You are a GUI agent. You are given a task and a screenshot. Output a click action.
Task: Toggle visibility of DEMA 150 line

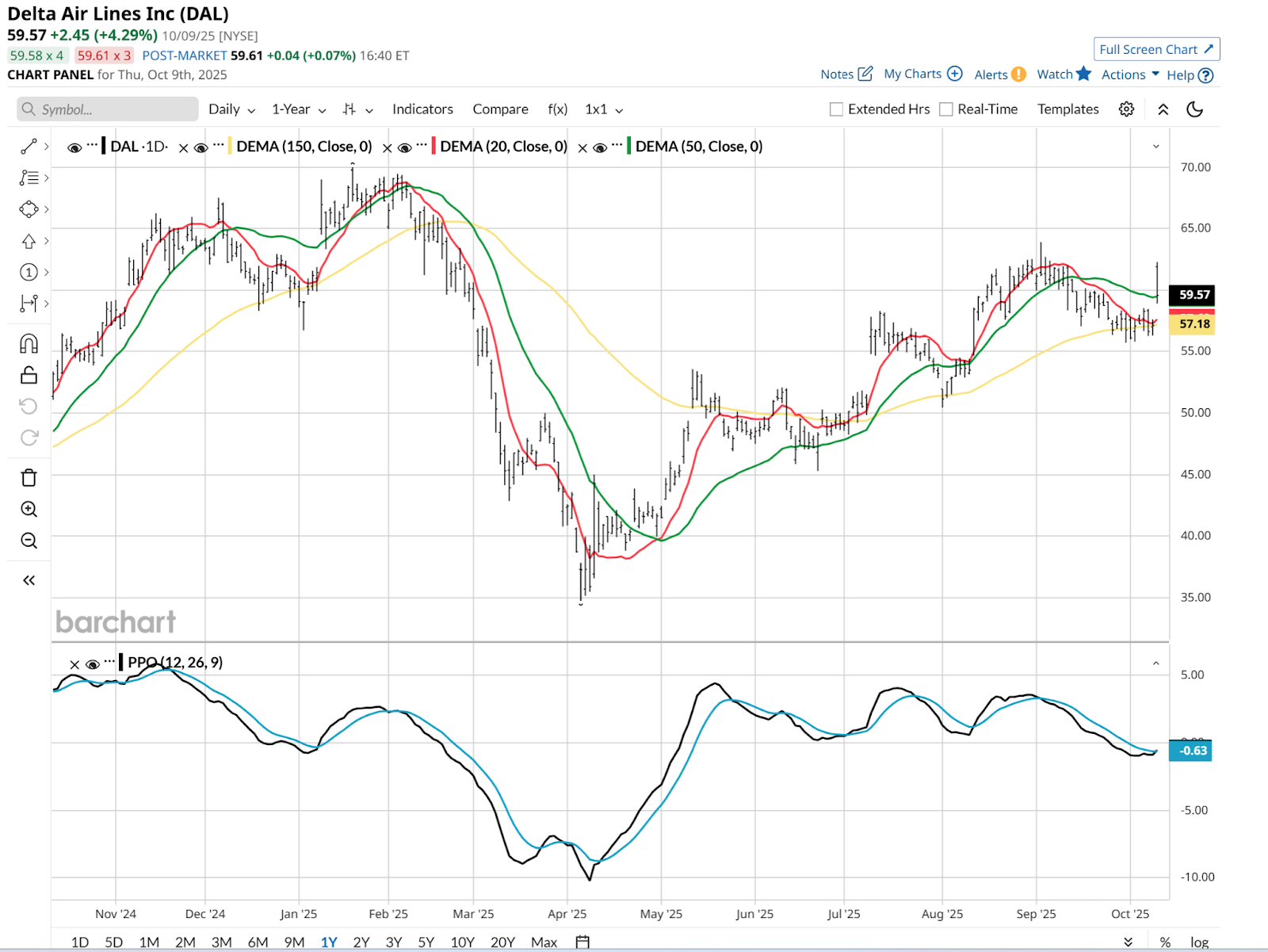(201, 147)
